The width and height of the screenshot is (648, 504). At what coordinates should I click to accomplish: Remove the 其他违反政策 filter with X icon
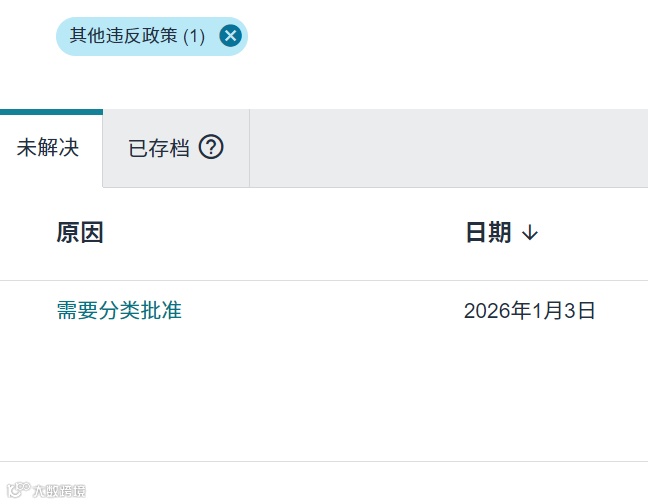click(231, 36)
